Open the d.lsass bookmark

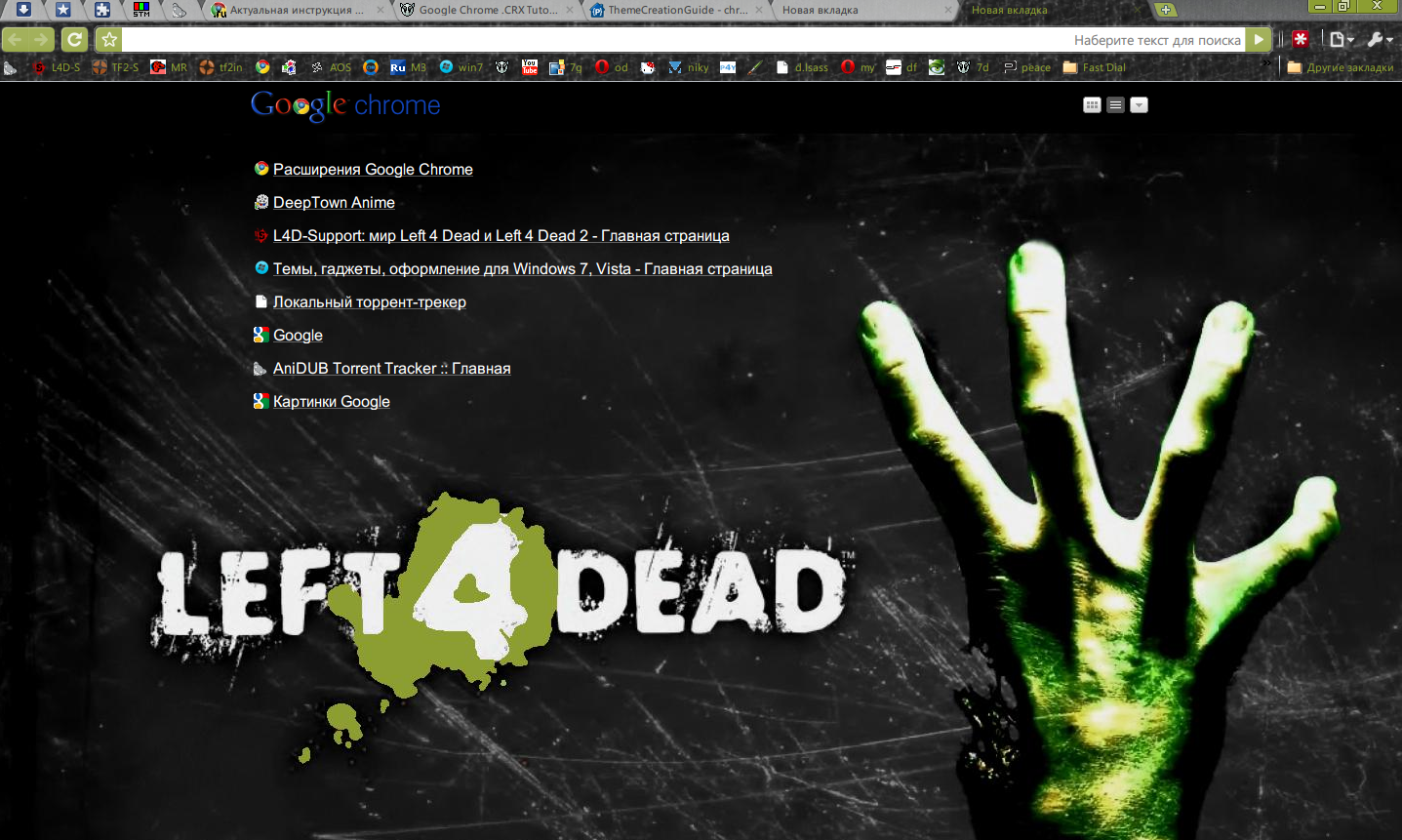coord(802,67)
